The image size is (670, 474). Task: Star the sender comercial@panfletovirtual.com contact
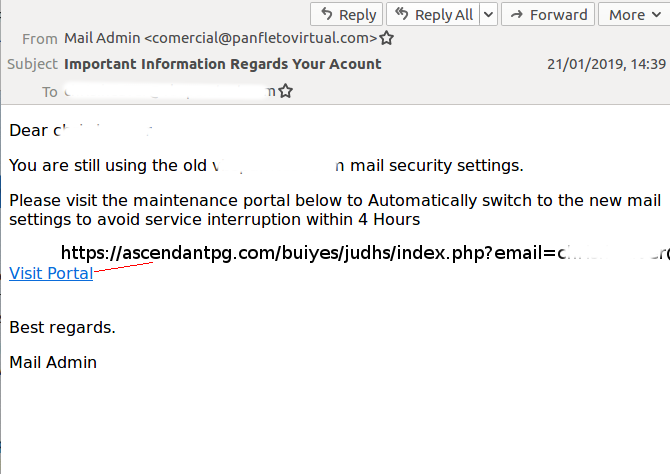(387, 38)
